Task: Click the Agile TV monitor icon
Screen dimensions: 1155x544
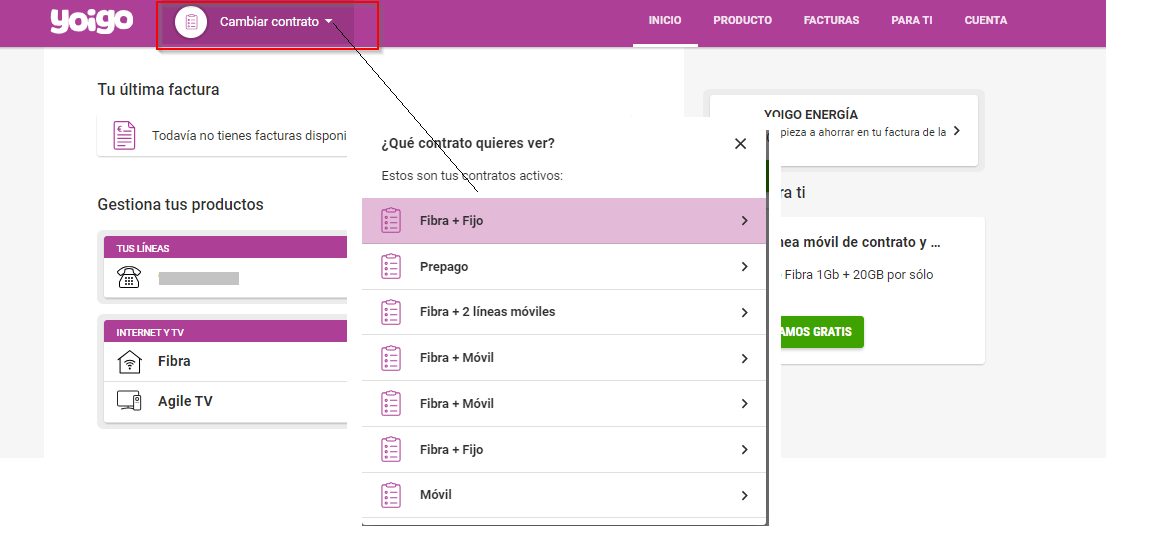Action: [129, 401]
